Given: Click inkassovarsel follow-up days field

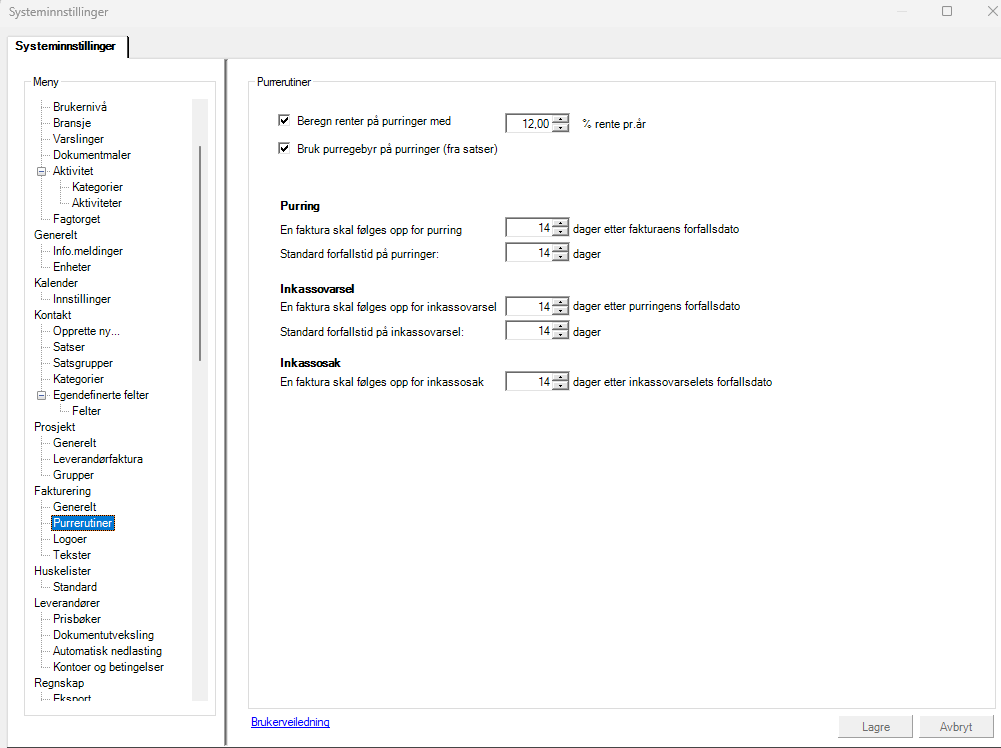Looking at the screenshot, I should tap(529, 306).
